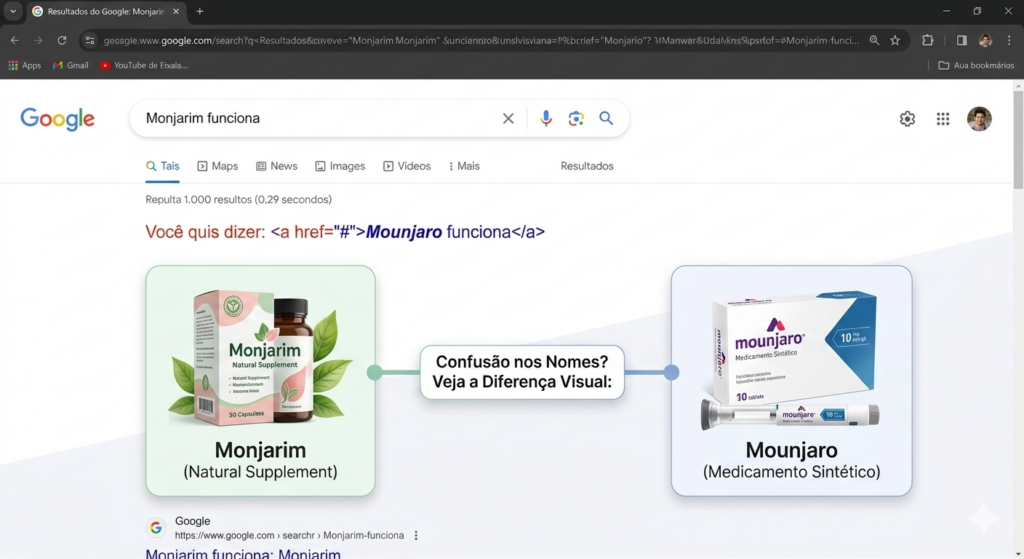The width and height of the screenshot is (1024, 559).
Task: Open Google search settings gear
Action: (907, 119)
